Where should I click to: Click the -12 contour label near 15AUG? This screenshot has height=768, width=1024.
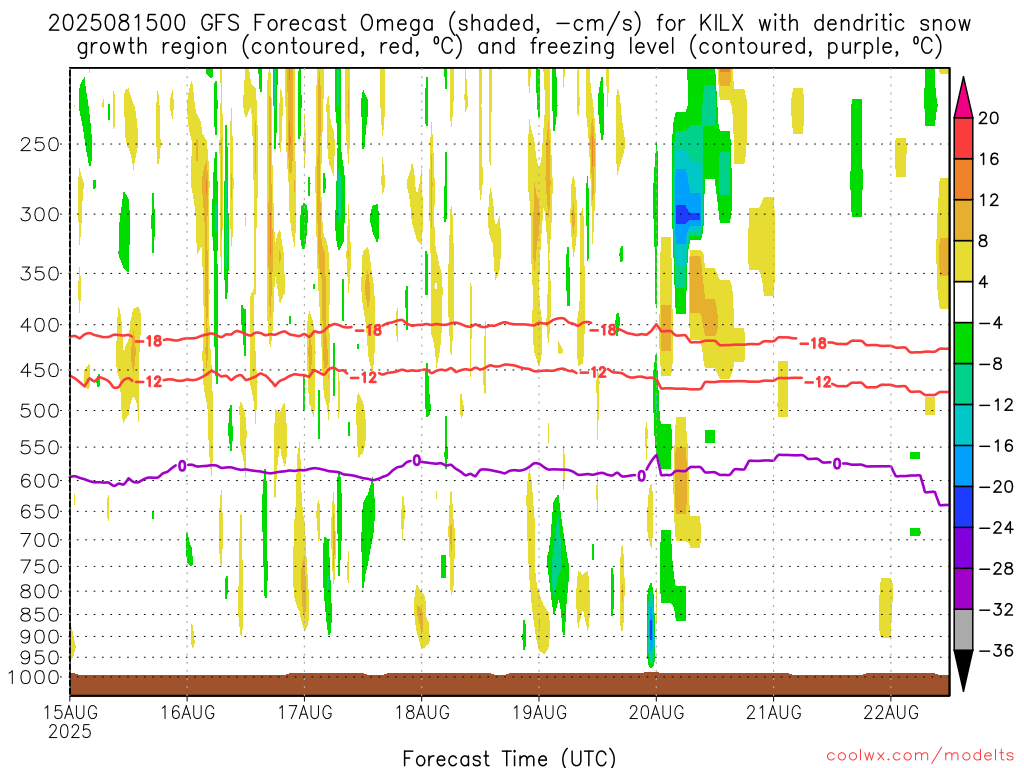coord(149,381)
